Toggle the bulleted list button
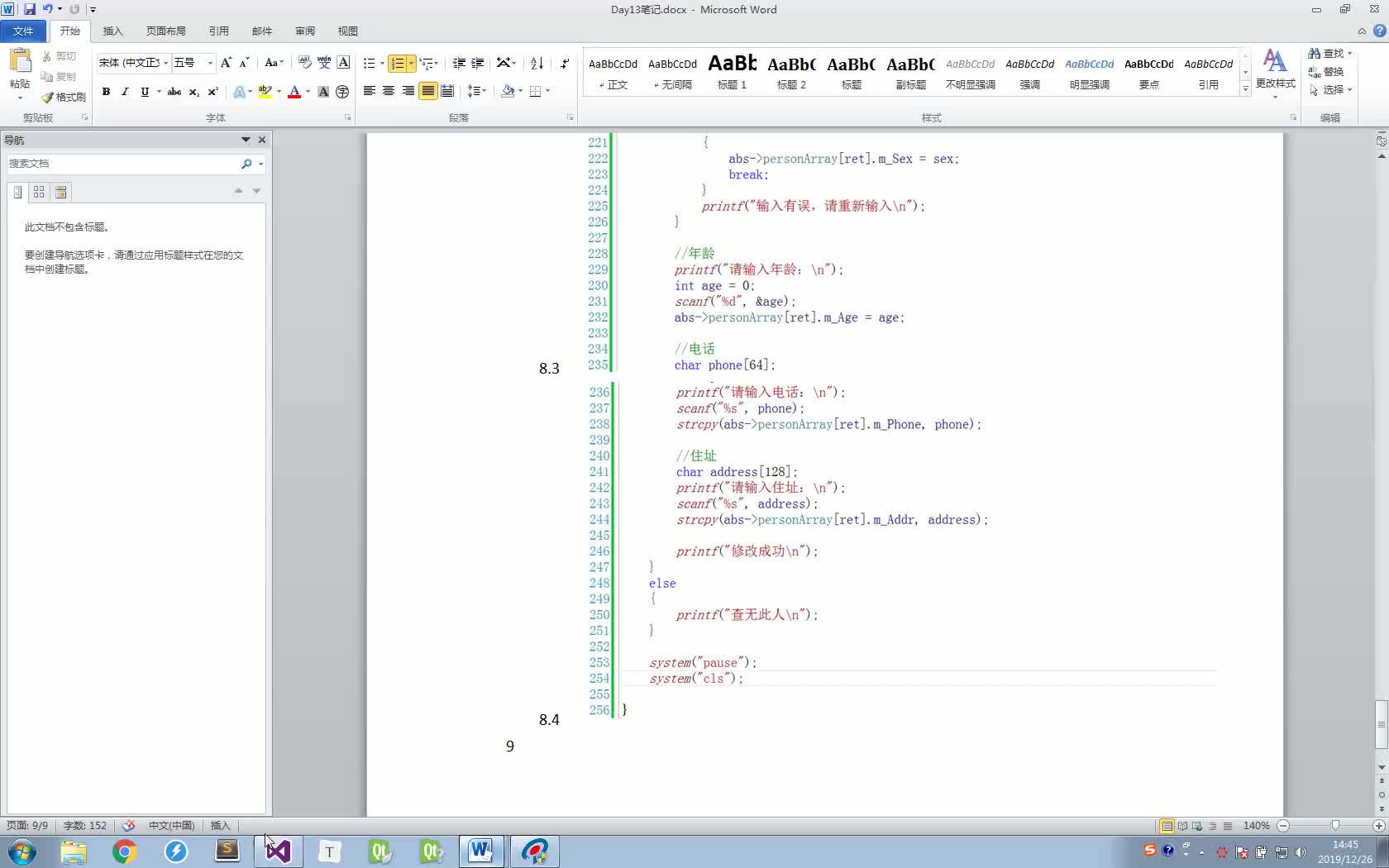This screenshot has width=1389, height=868. (370, 63)
